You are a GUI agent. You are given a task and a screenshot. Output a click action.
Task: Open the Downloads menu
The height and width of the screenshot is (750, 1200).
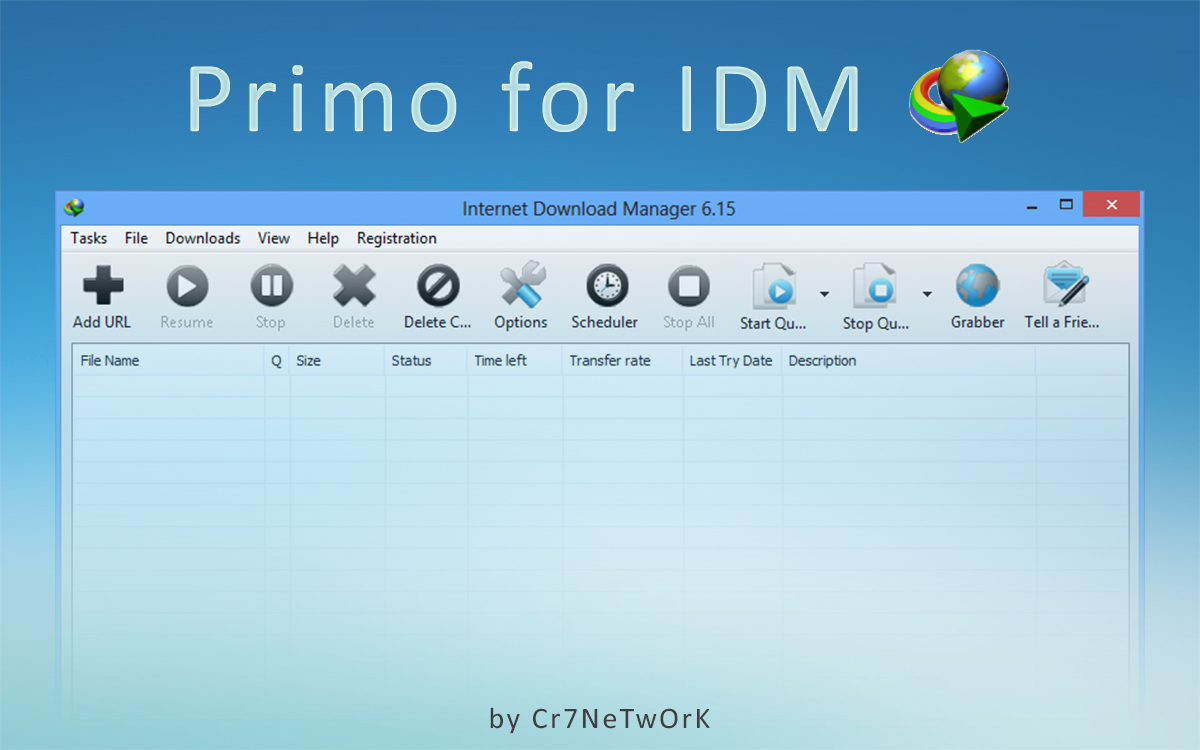click(203, 238)
